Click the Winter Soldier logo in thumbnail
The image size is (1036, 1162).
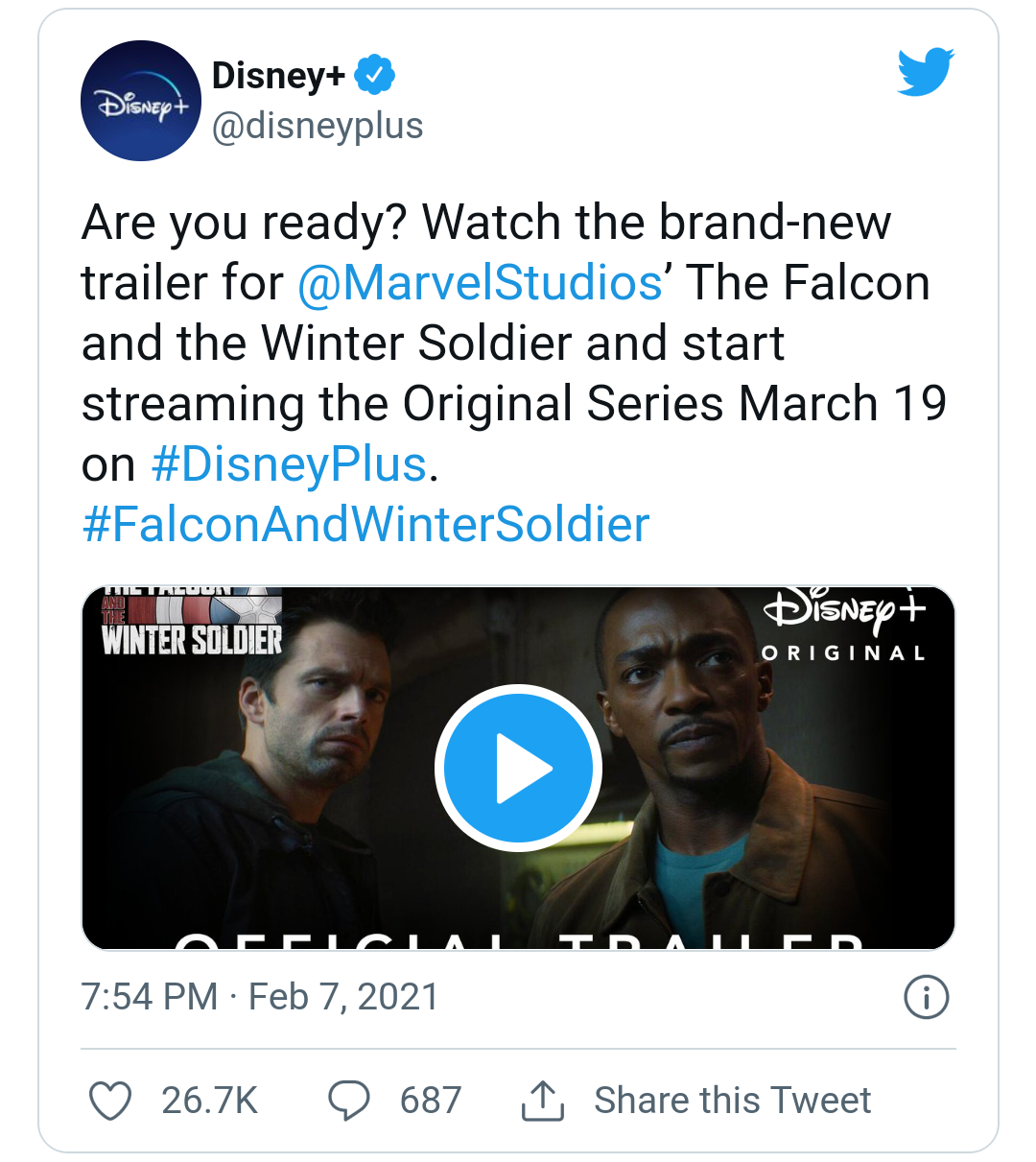[192, 622]
